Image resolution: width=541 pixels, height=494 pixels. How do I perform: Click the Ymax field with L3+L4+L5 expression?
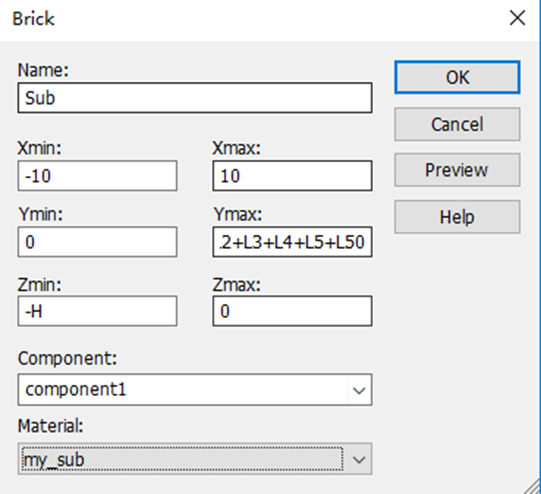point(292,242)
